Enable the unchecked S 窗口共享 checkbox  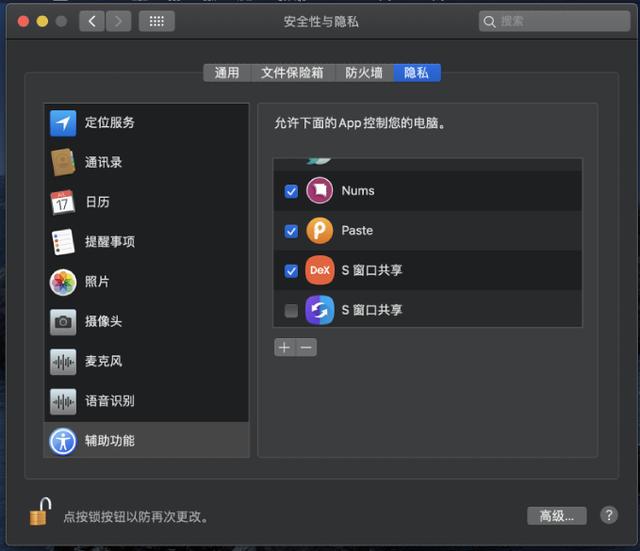coord(291,311)
